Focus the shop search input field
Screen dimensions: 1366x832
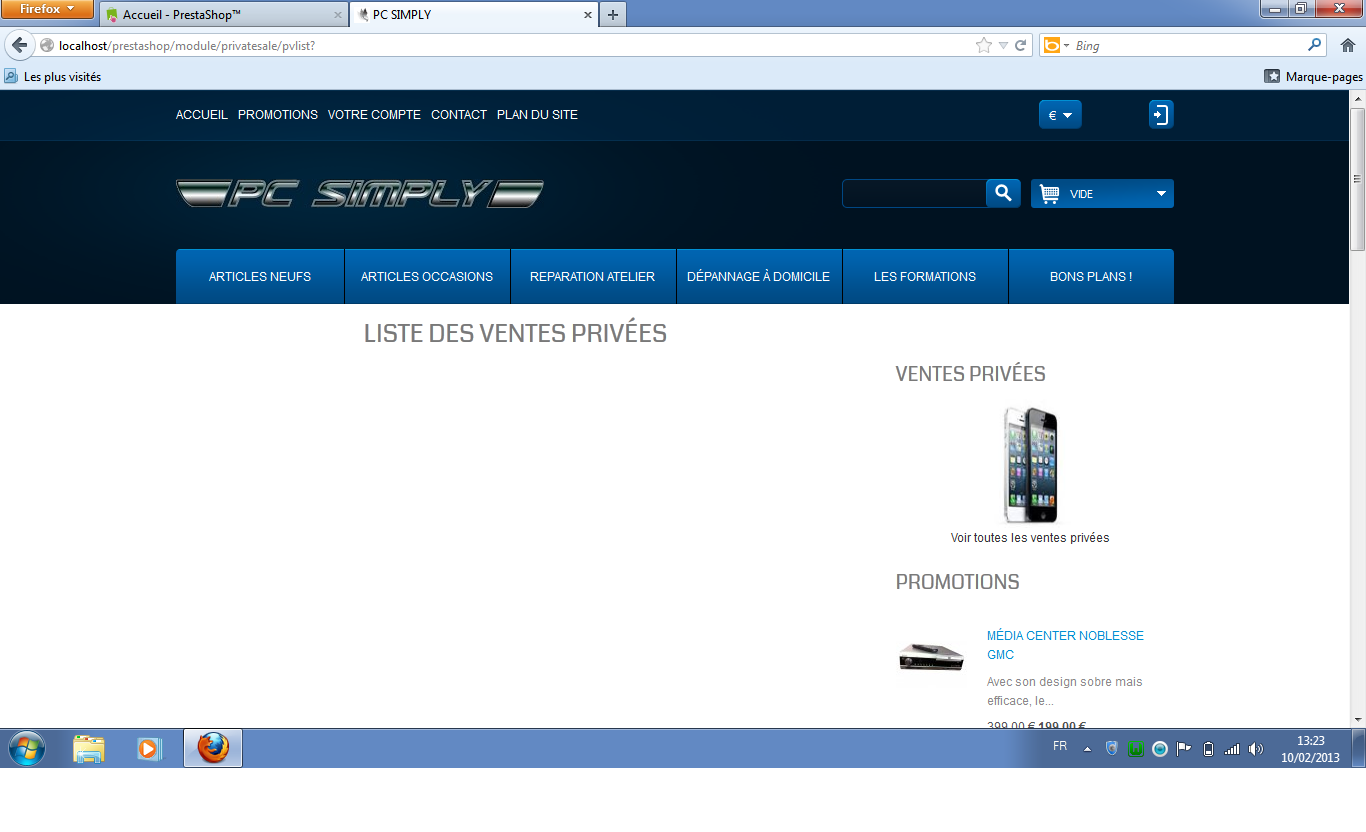914,194
